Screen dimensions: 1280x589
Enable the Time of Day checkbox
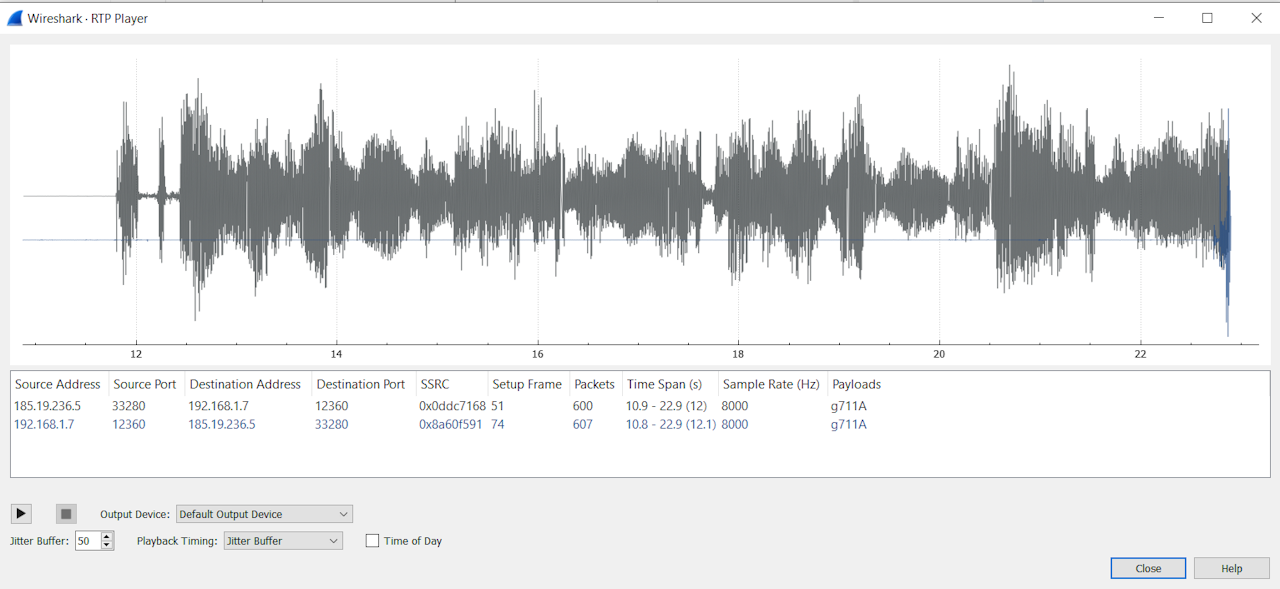click(x=373, y=541)
